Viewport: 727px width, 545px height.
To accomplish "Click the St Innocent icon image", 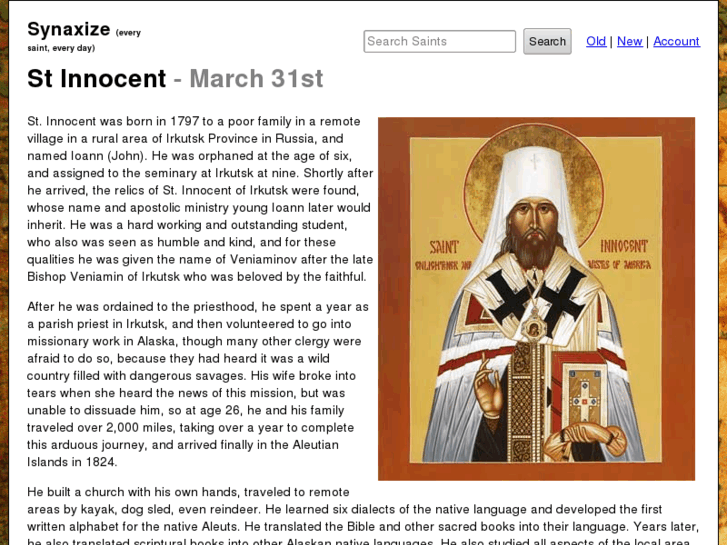I will click(x=536, y=299).
